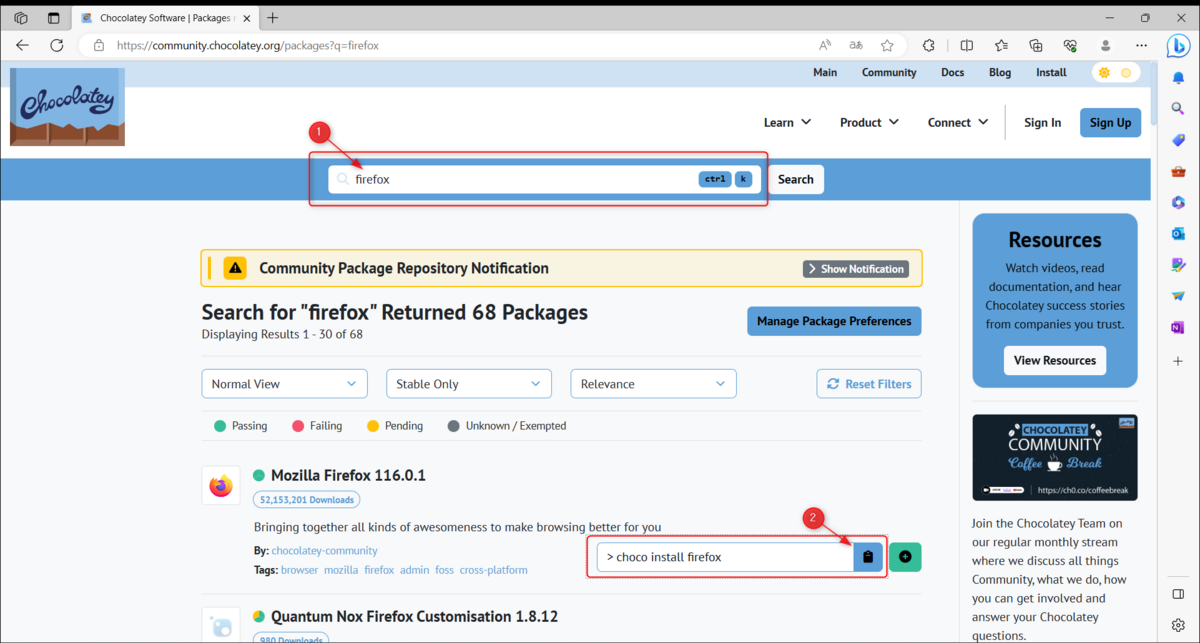The image size is (1200, 643).
Task: Add this page to favorites star
Action: point(887,45)
